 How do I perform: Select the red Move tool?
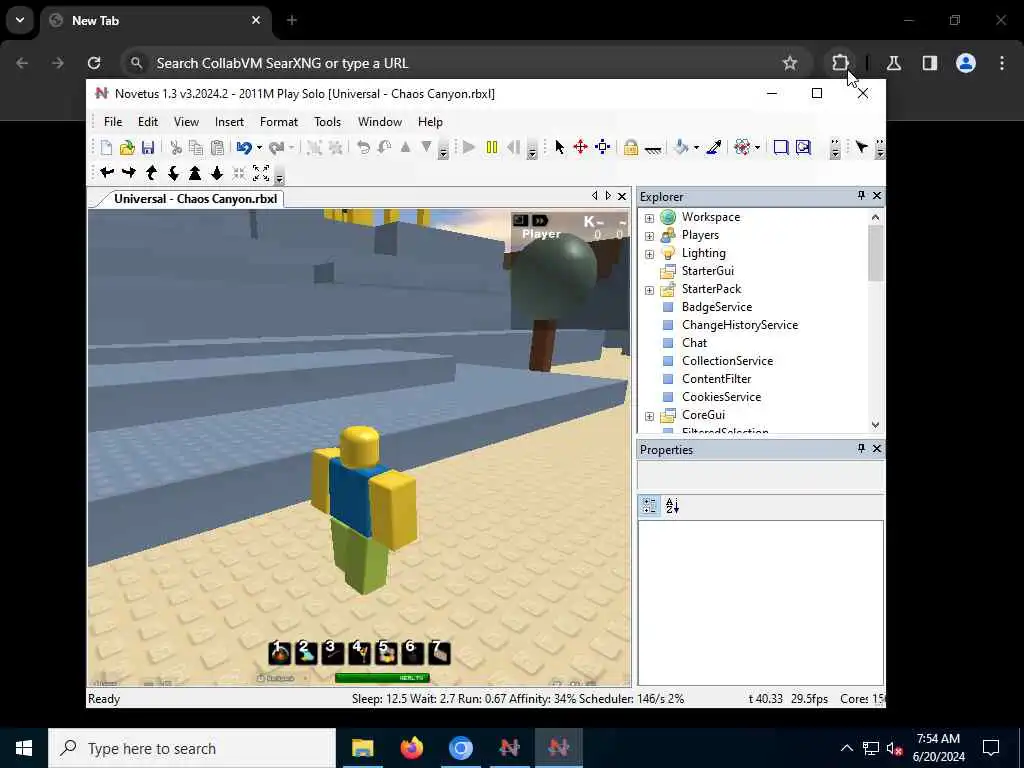(581, 148)
